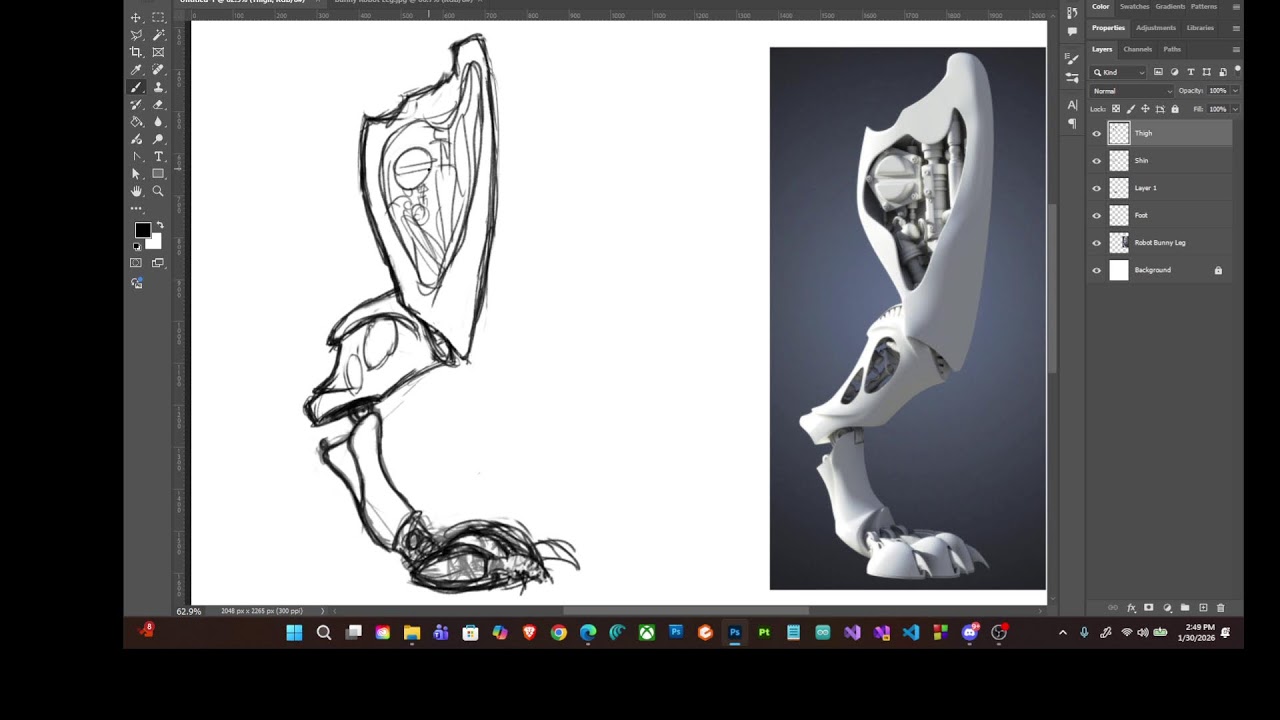This screenshot has height=720, width=1280.
Task: Open the Properties panel options menu
Action: (x=1236, y=28)
